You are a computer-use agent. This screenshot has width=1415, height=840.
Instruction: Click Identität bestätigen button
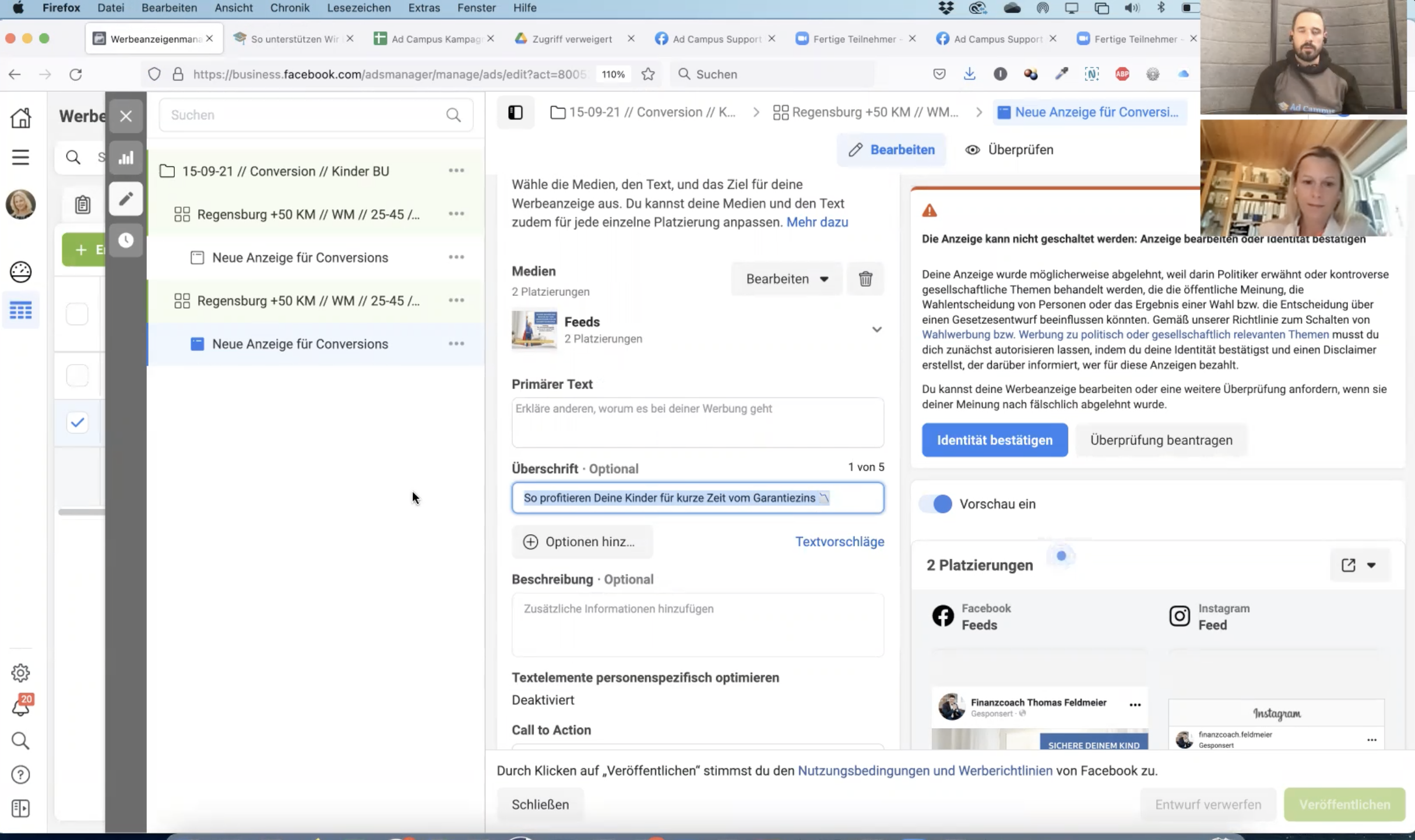tap(995, 440)
